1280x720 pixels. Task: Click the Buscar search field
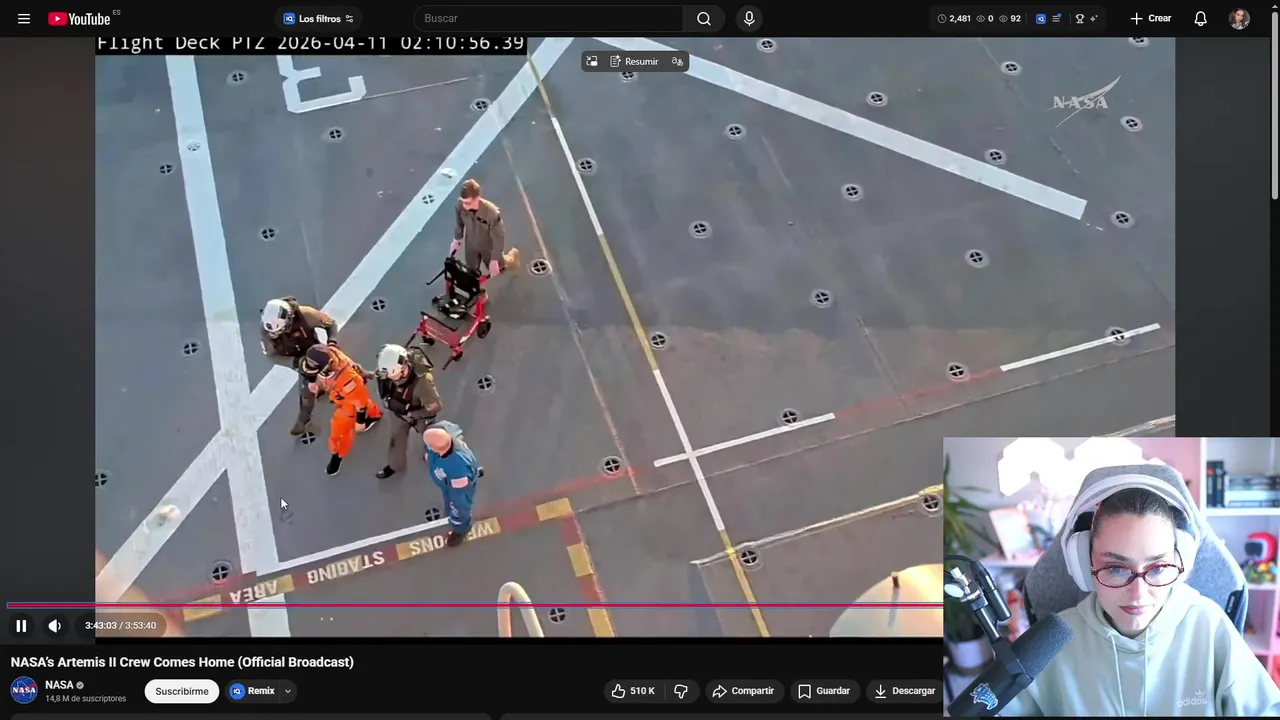(x=548, y=19)
